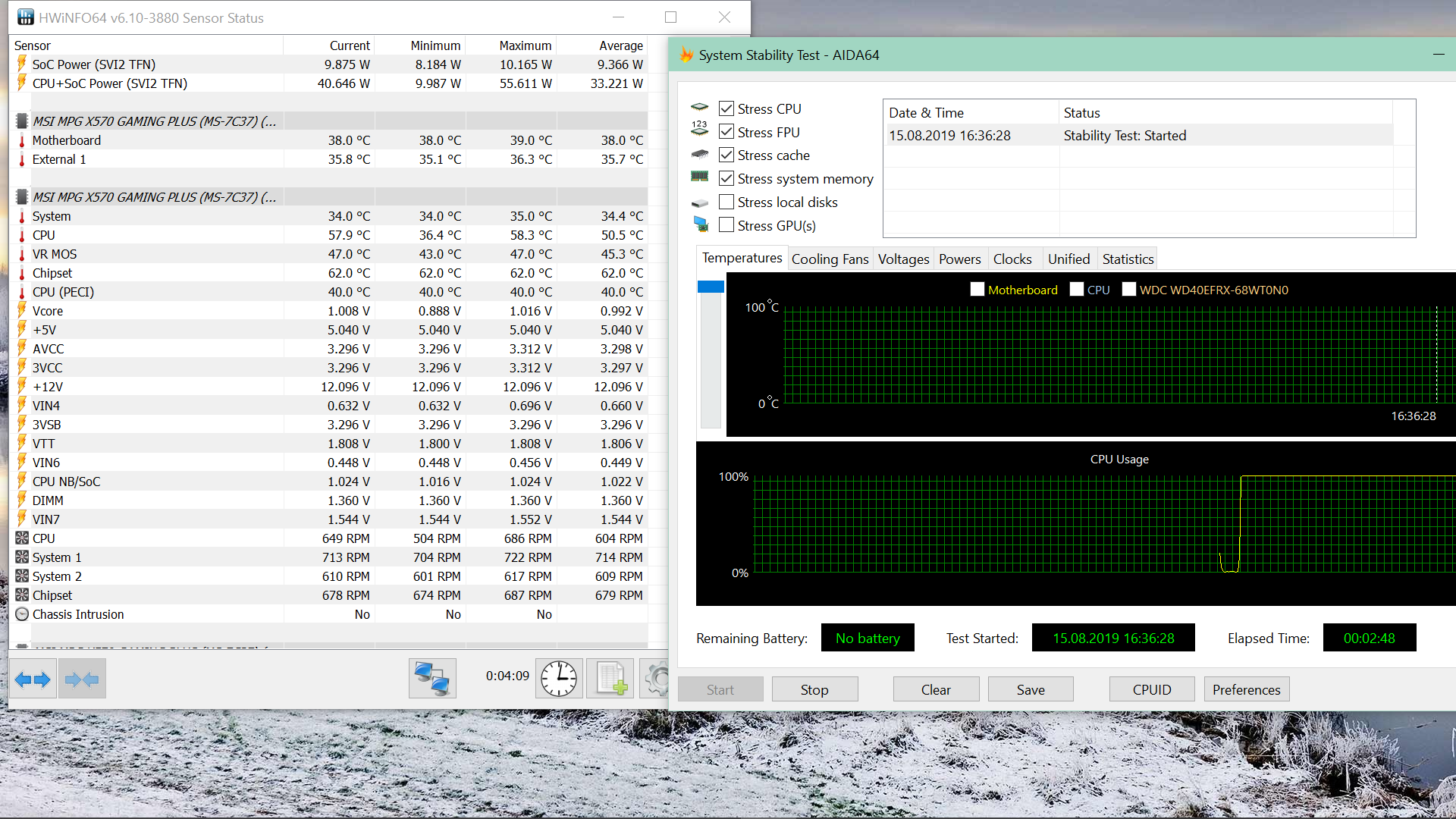Switch to the Cooling Fans tab
This screenshot has height=819, width=1456.
830,259
